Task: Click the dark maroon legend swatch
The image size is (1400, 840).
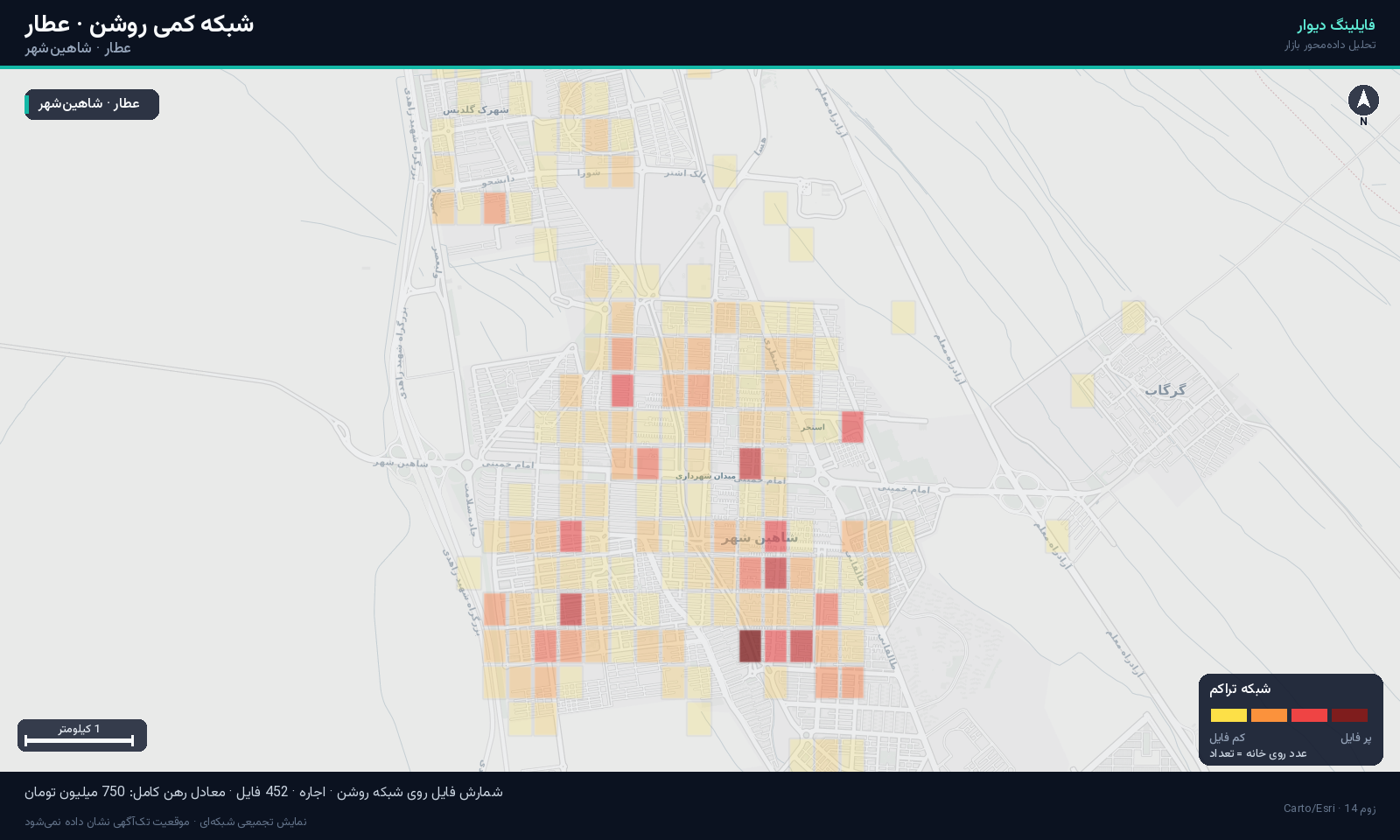Action: click(1349, 716)
